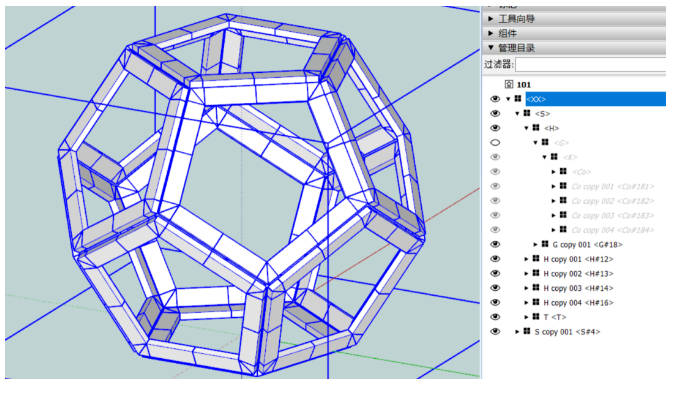Expand the G copy 001 node
The height and width of the screenshot is (394, 677).
(535, 245)
